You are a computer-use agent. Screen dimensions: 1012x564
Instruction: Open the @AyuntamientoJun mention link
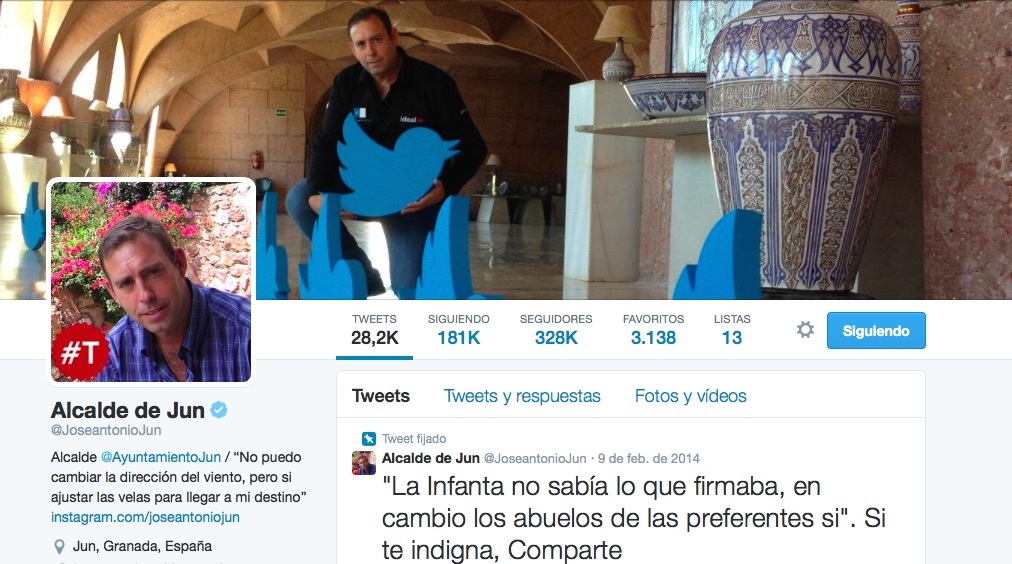click(161, 457)
